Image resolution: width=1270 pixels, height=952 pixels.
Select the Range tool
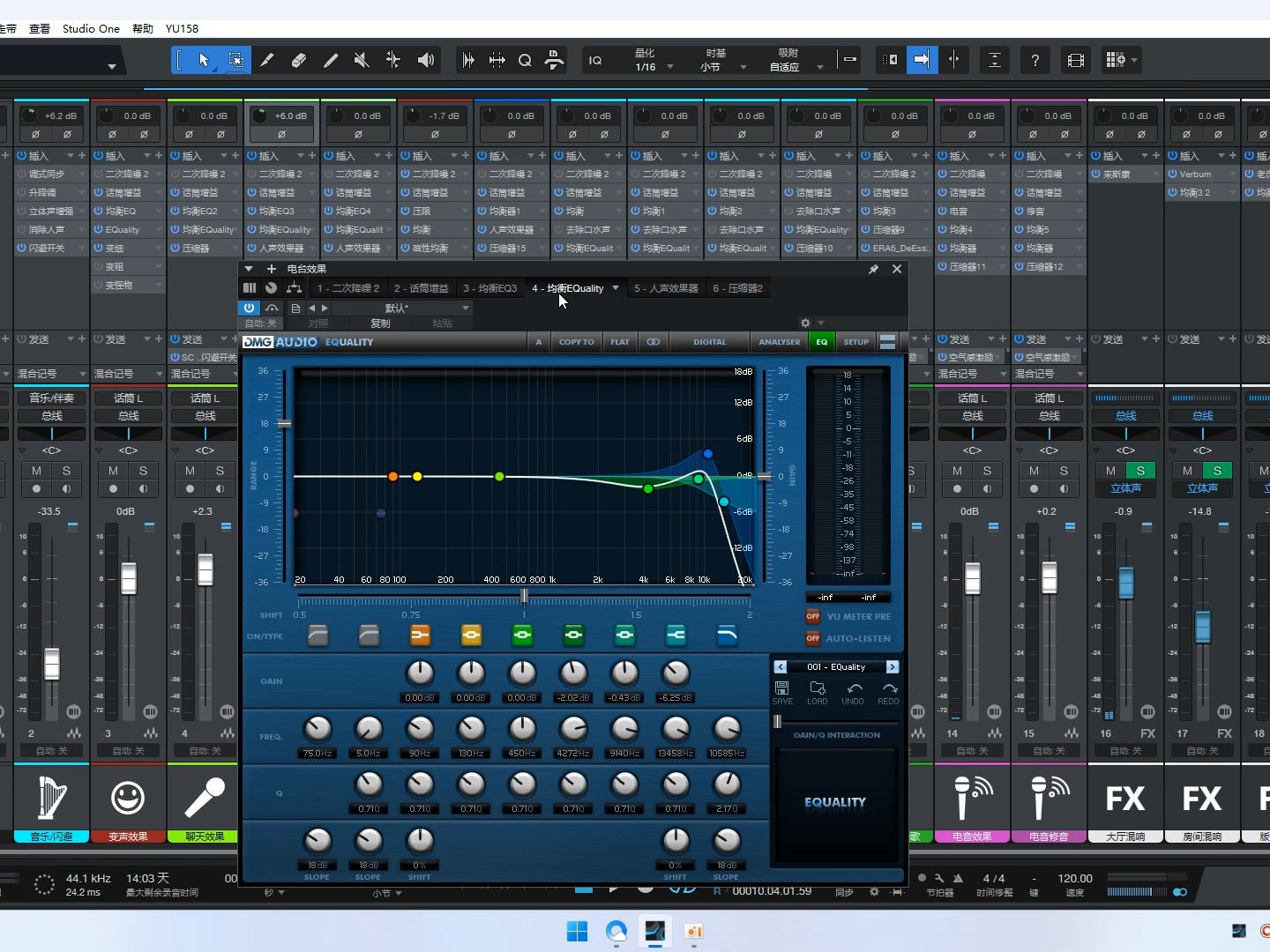(235, 60)
